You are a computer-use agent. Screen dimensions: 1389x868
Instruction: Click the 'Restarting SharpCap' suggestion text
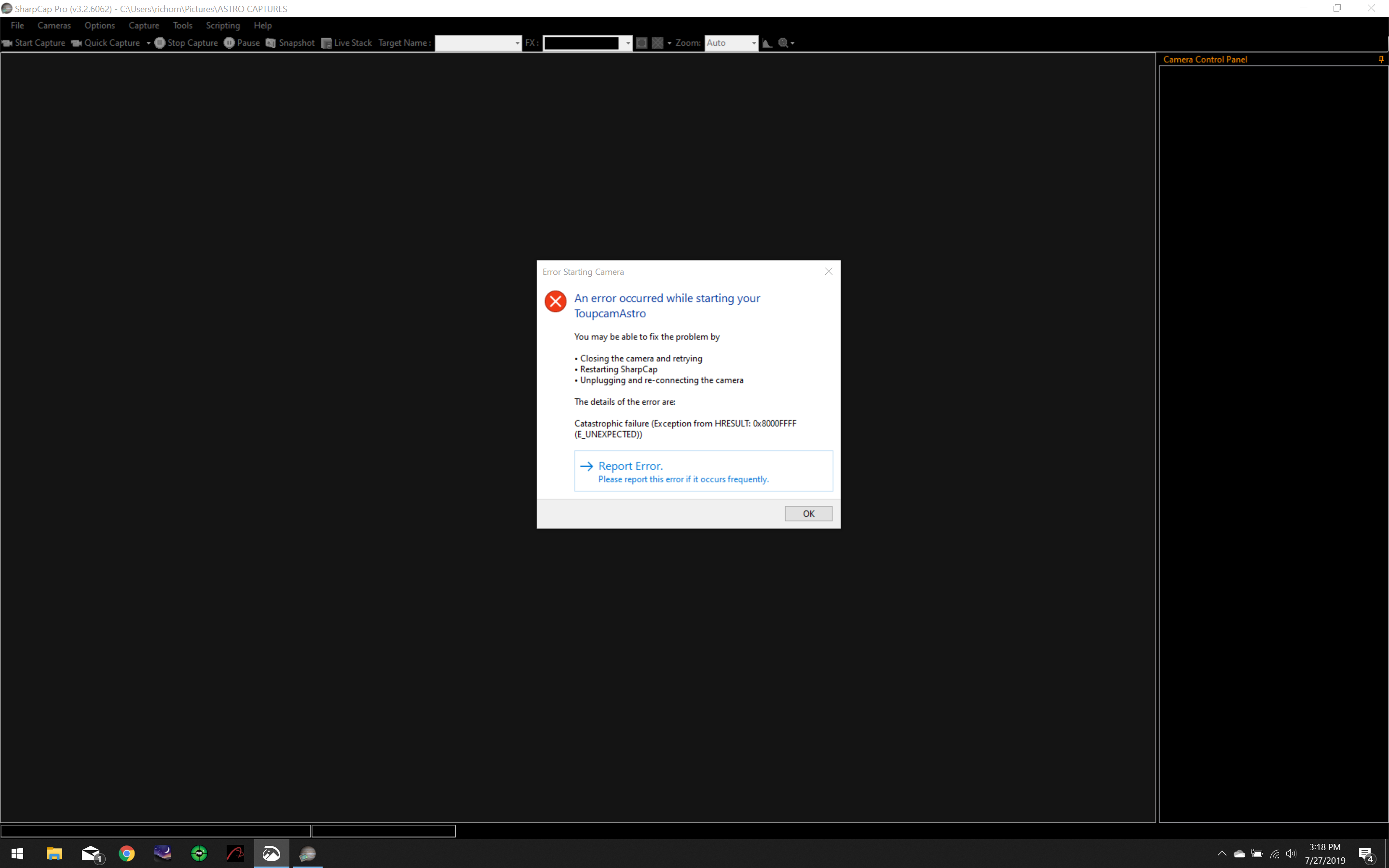pyautogui.click(x=618, y=369)
